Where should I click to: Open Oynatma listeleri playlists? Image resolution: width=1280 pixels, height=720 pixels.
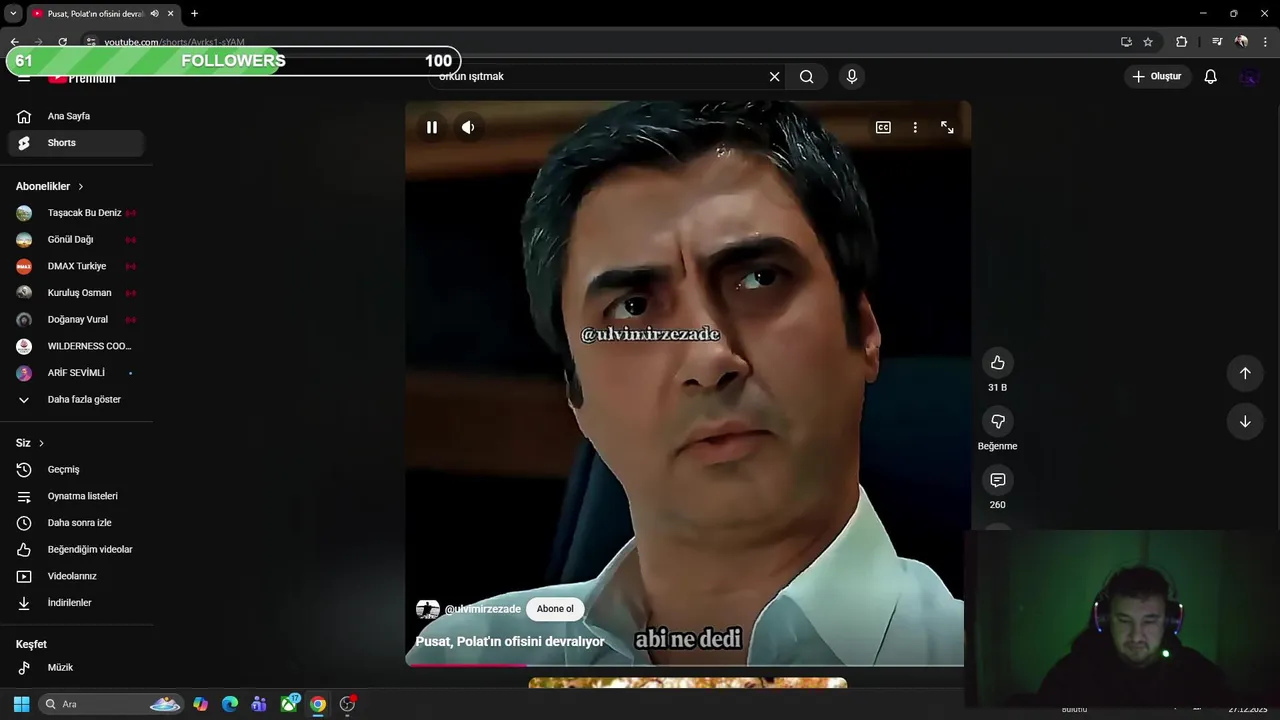click(x=76, y=496)
